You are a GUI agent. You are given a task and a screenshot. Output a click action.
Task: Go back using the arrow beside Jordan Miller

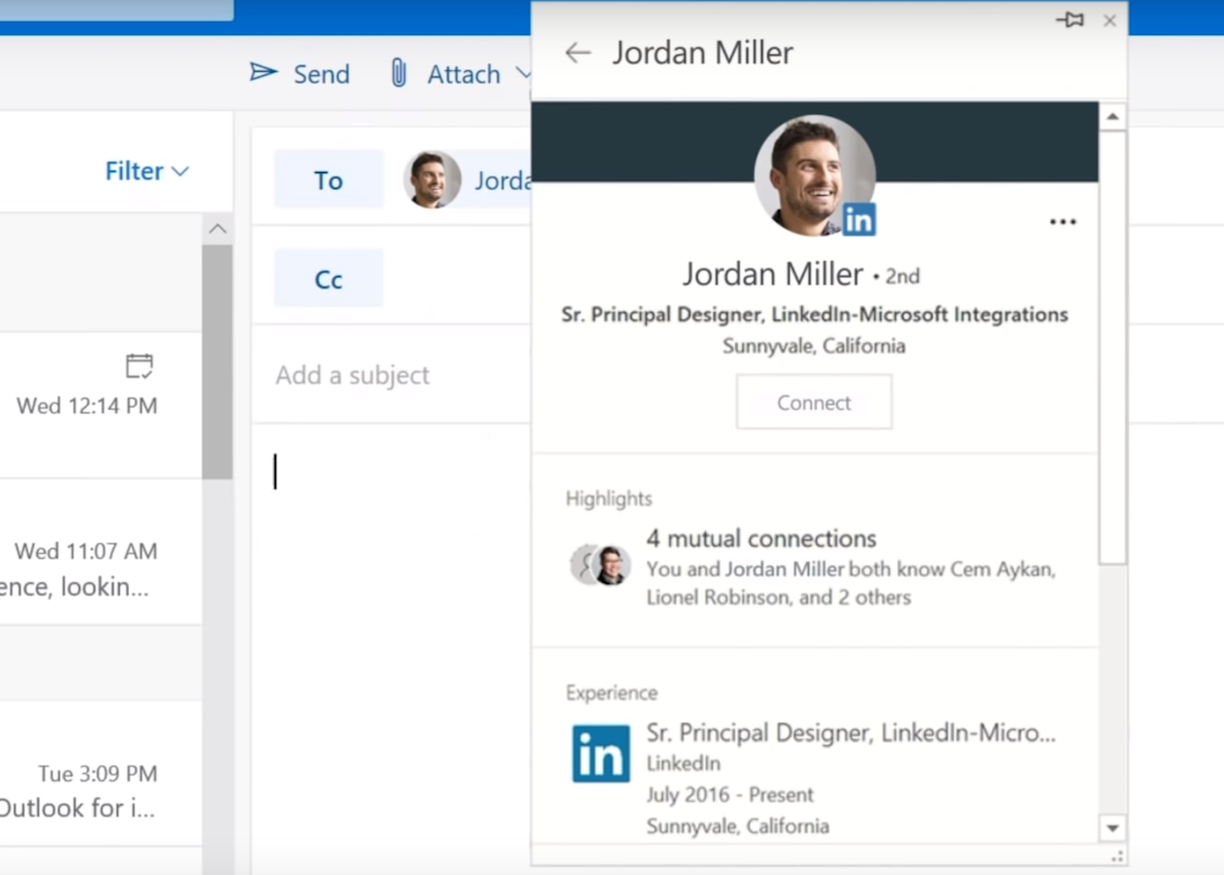[578, 53]
